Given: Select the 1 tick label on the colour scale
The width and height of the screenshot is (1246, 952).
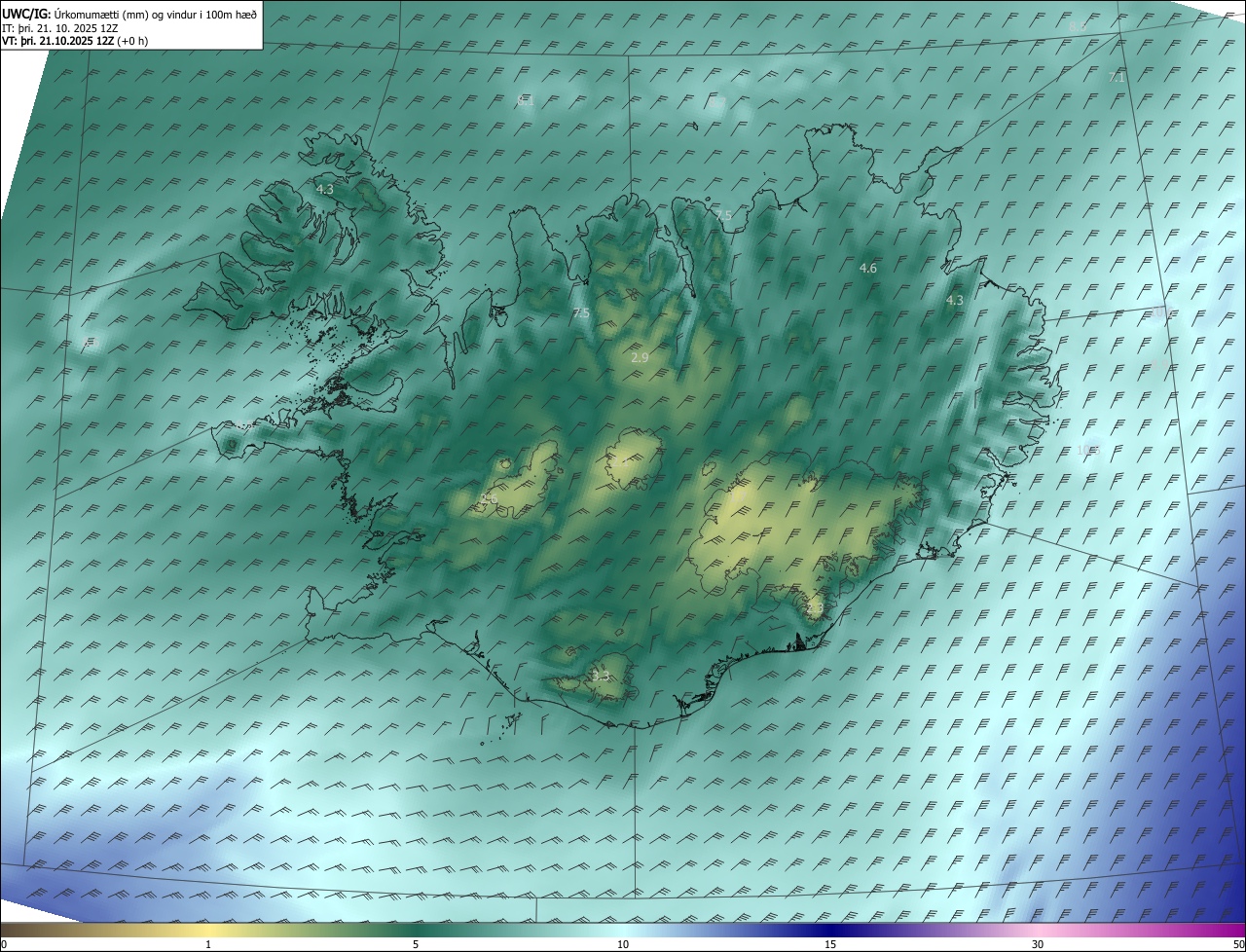Looking at the screenshot, I should (x=208, y=944).
